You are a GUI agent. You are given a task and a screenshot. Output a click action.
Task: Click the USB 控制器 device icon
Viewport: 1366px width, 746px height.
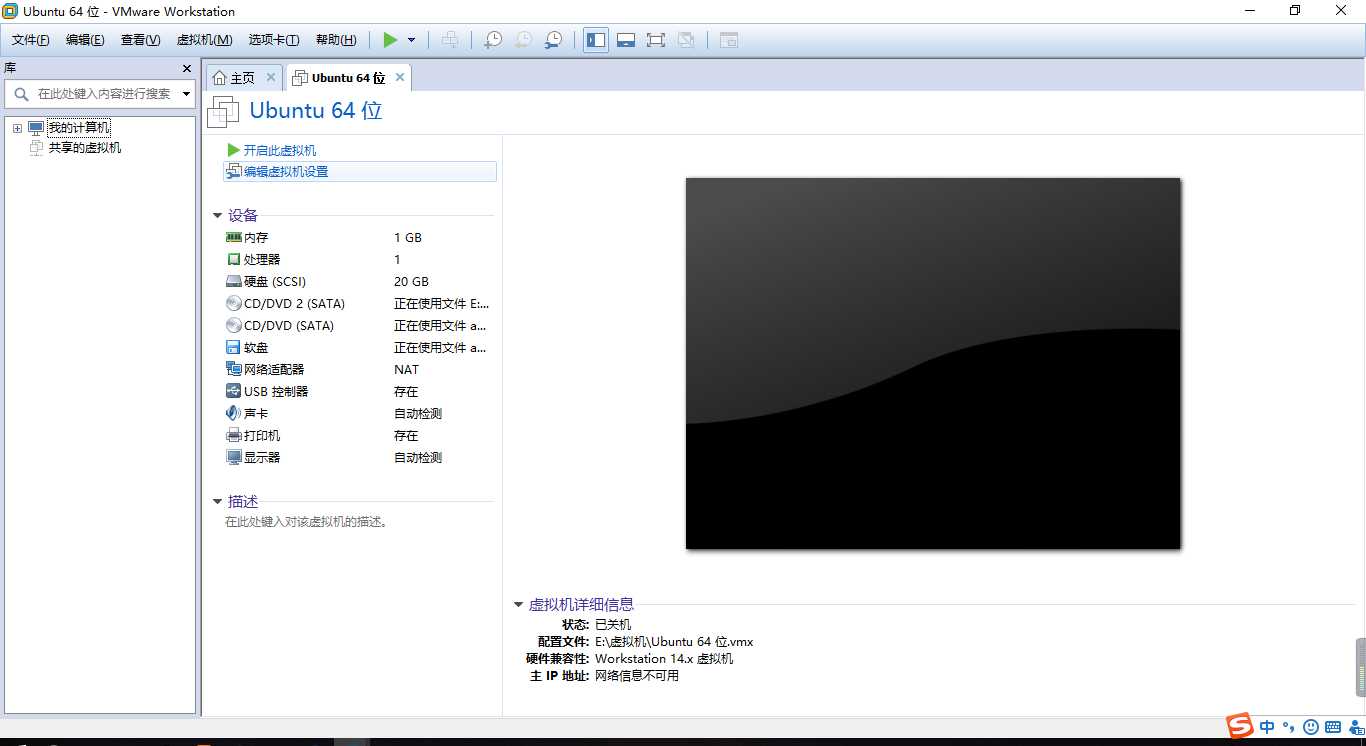point(234,392)
